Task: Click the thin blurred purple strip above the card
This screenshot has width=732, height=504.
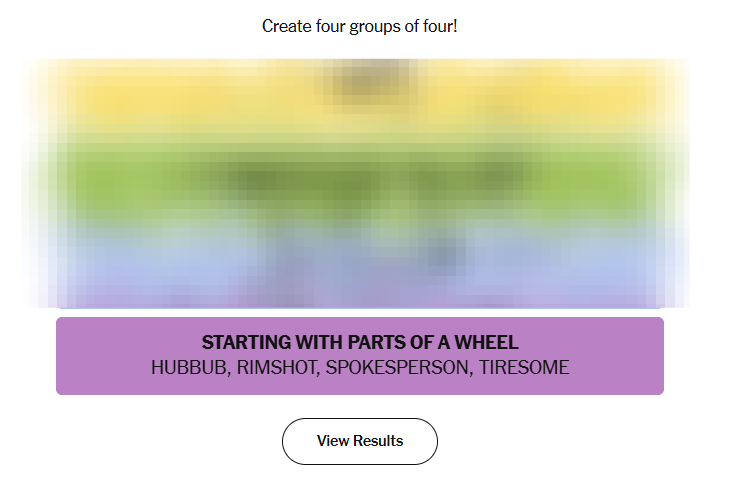Action: [x=360, y=300]
